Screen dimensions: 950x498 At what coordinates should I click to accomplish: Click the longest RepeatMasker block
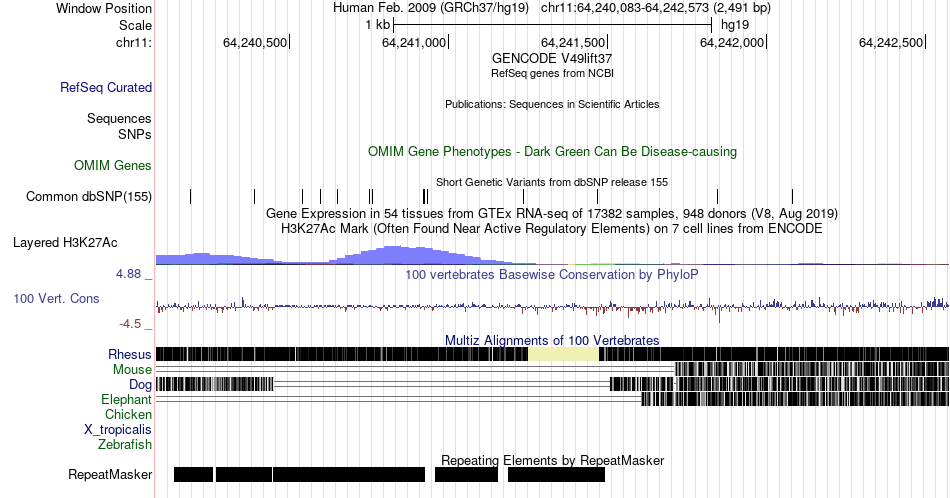(348, 474)
